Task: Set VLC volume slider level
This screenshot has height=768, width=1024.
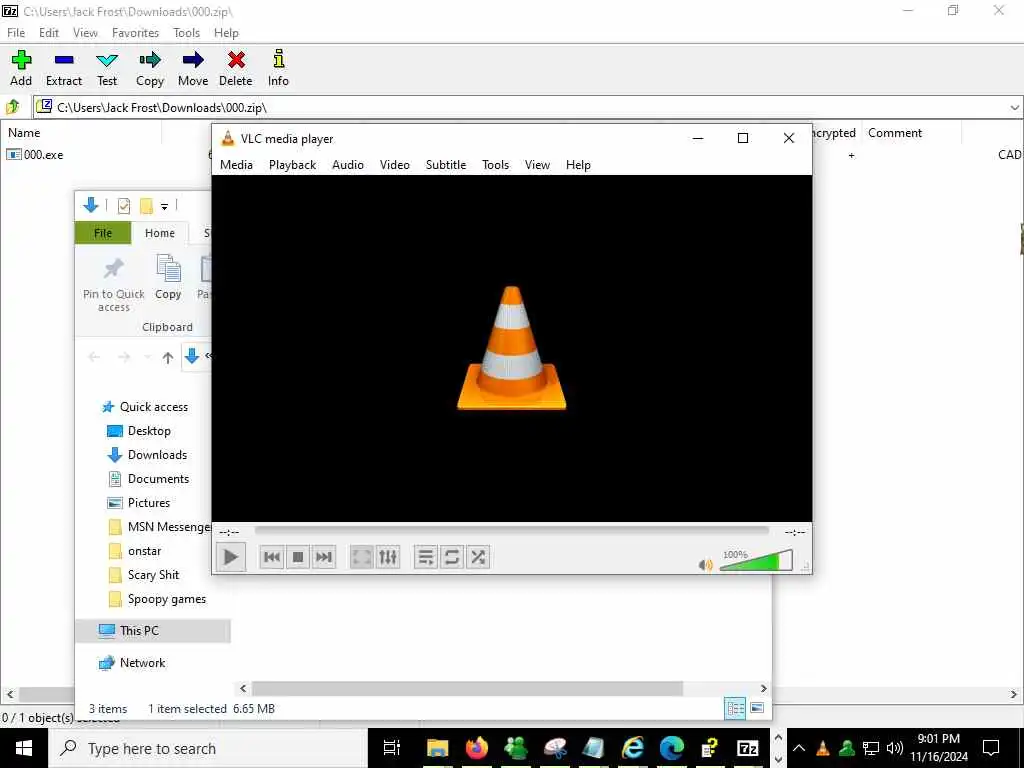Action: click(x=756, y=561)
